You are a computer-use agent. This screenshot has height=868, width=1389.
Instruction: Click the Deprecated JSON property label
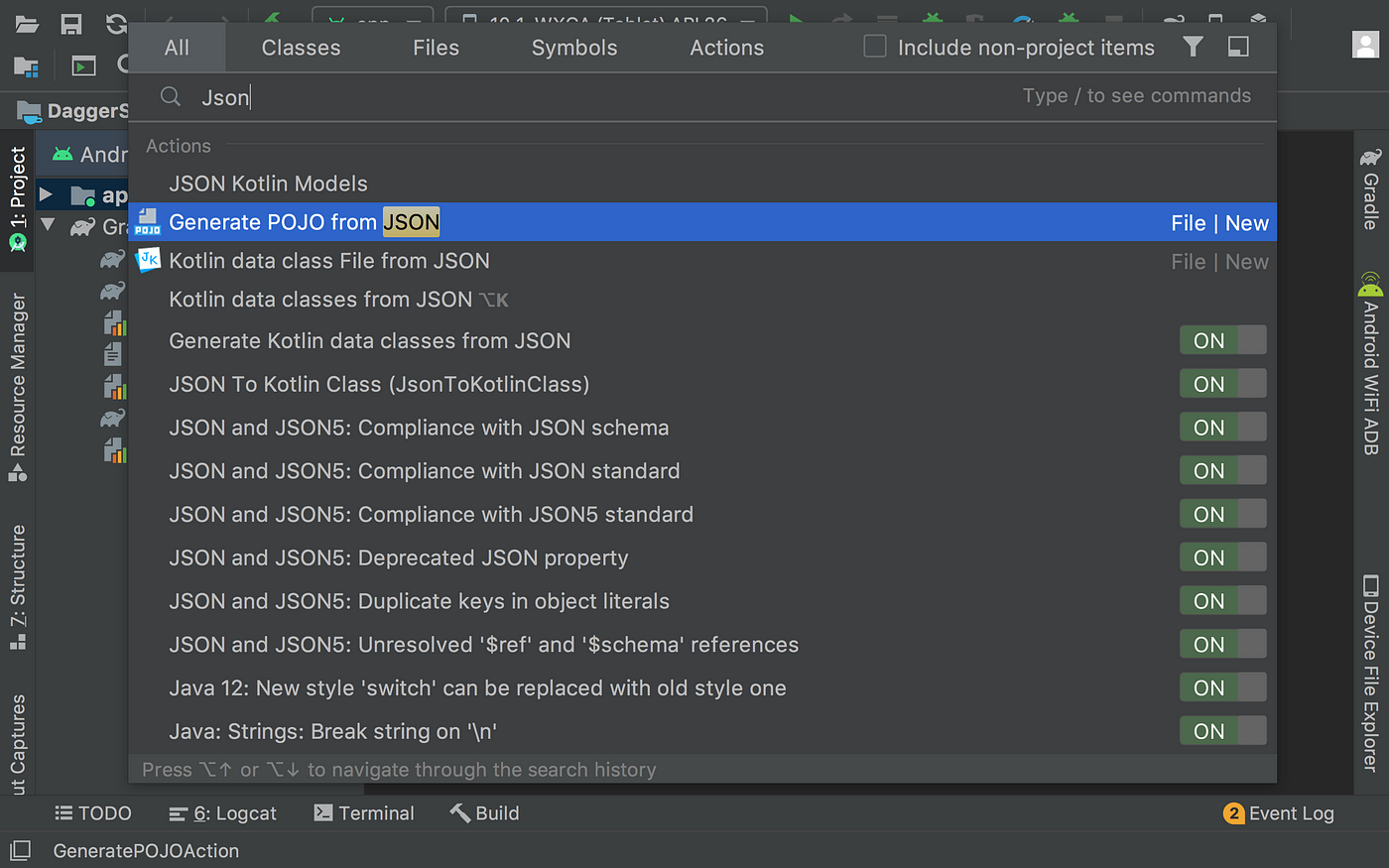pyautogui.click(x=399, y=558)
